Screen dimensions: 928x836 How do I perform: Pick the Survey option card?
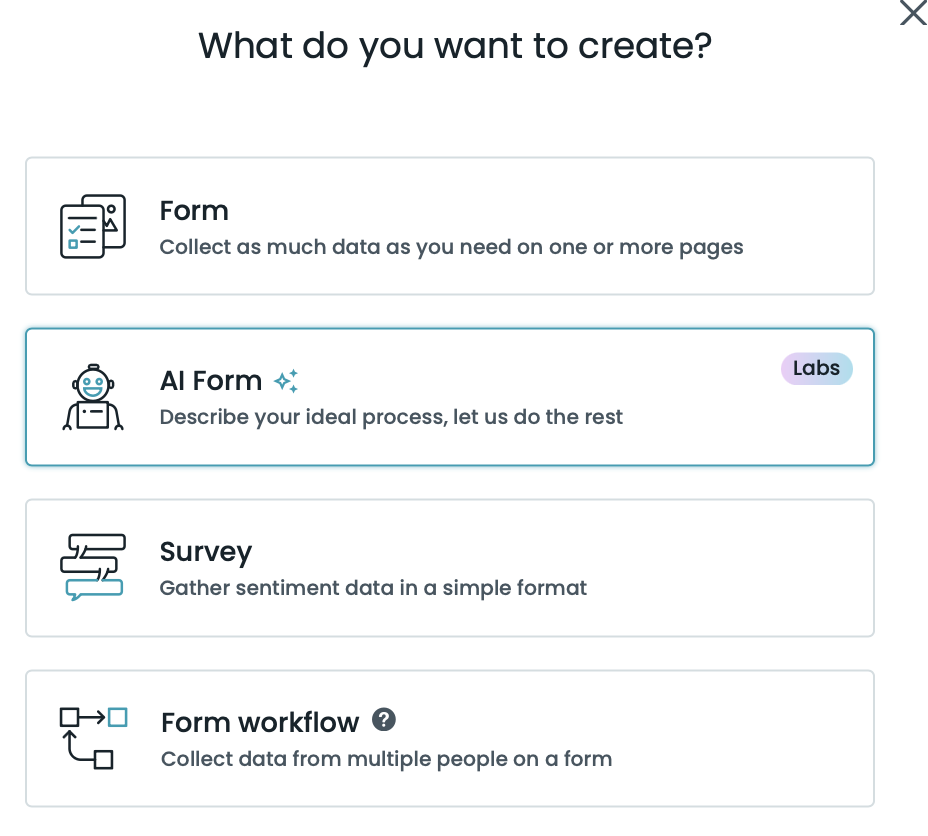tap(450, 567)
